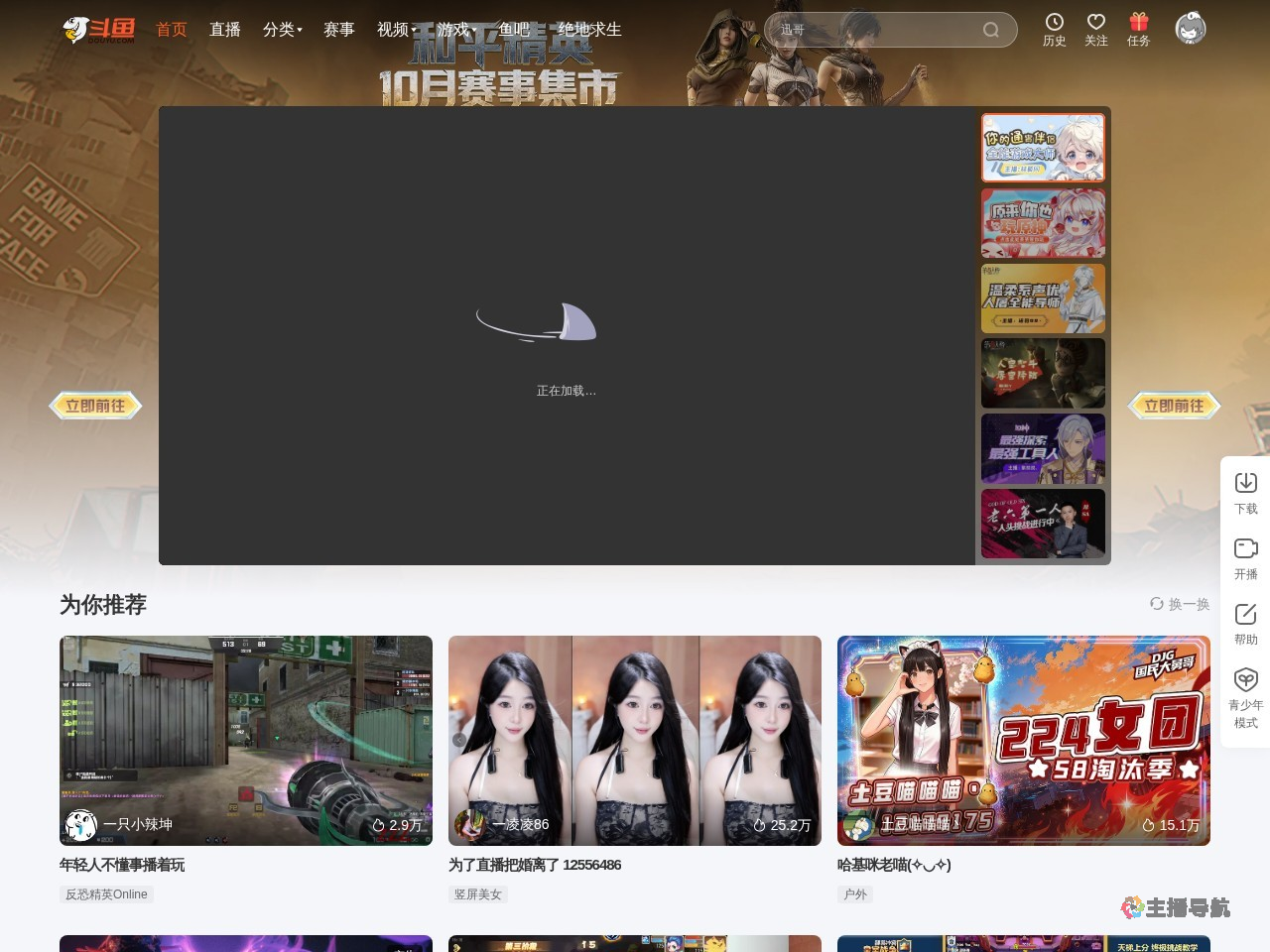
Task: Click the search magnifier icon
Action: coord(990,30)
